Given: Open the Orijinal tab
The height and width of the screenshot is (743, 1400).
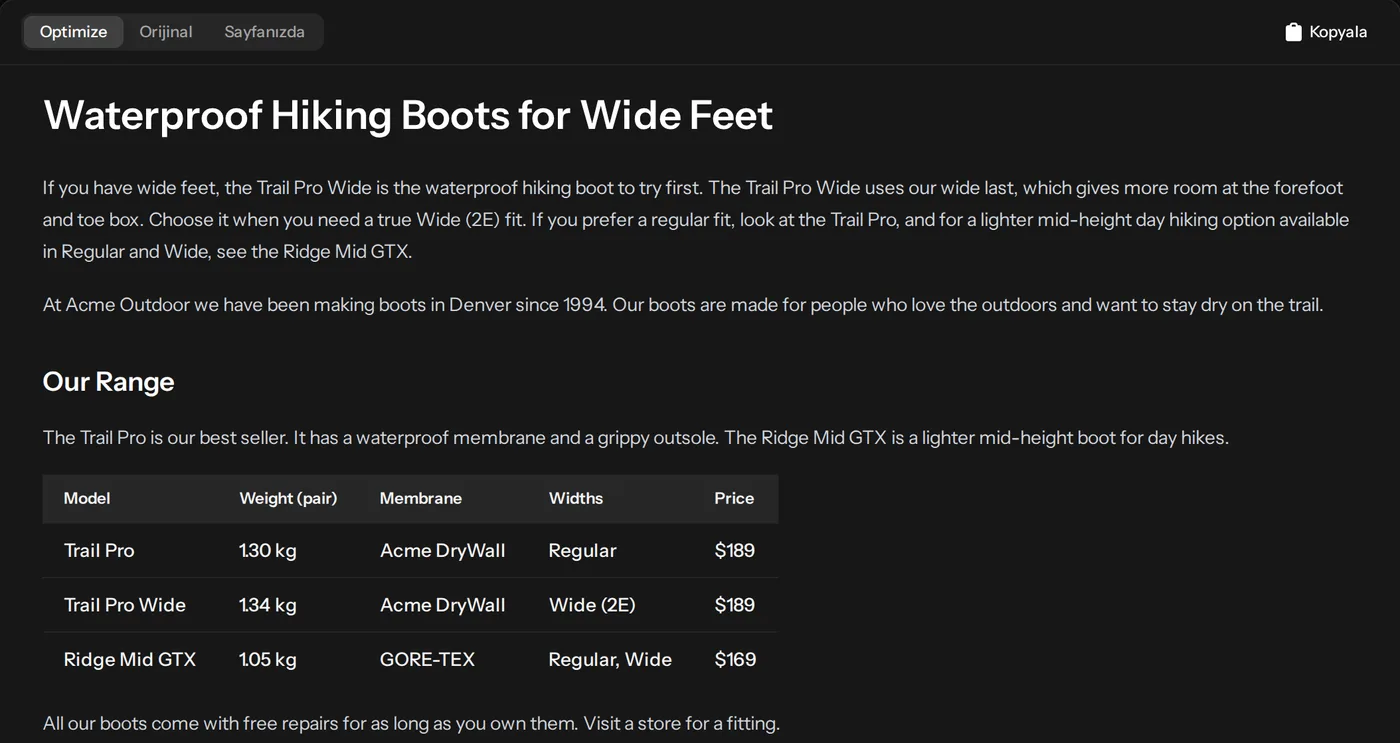Looking at the screenshot, I should [x=166, y=32].
